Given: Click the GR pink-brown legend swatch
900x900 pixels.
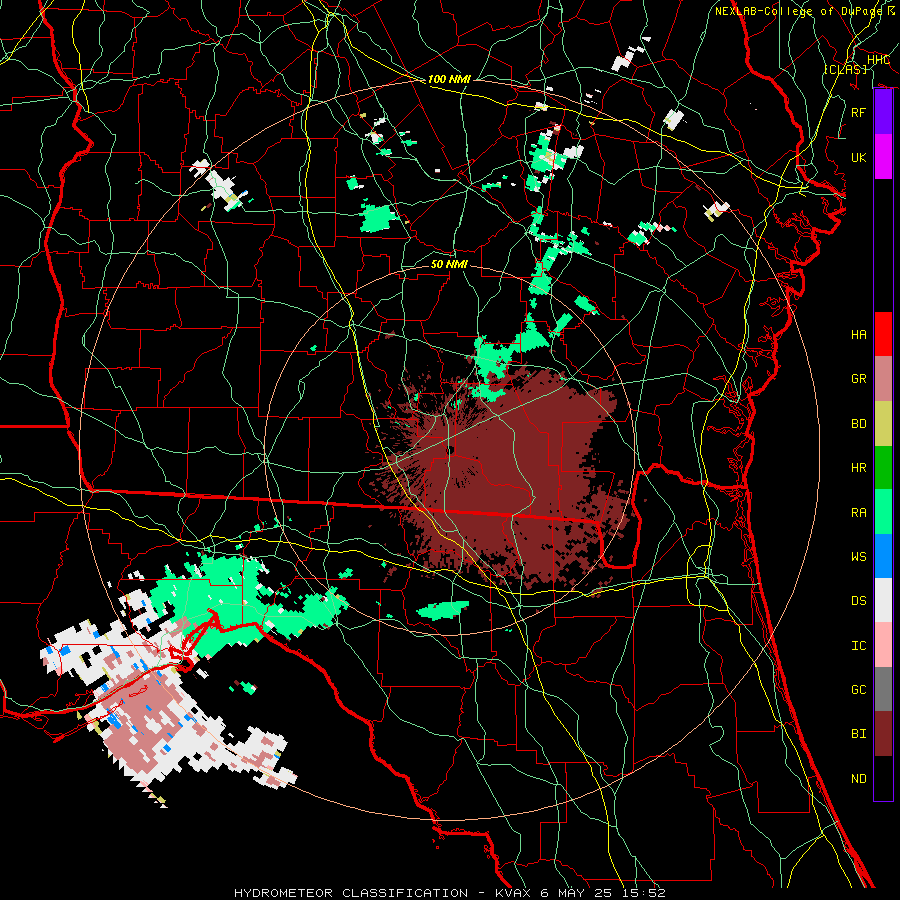Looking at the screenshot, I should click(883, 378).
